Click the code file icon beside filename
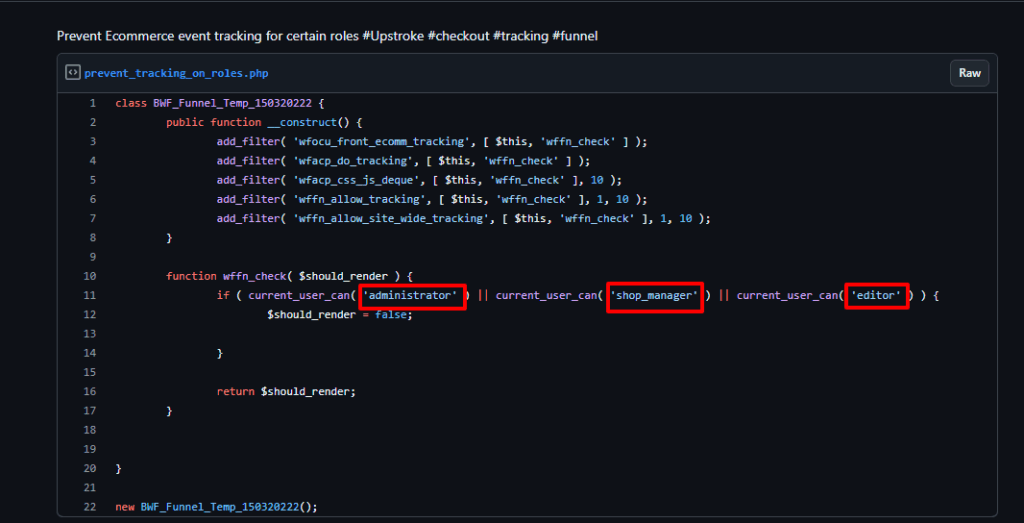Screen dimensions: 1024x523 point(72,72)
